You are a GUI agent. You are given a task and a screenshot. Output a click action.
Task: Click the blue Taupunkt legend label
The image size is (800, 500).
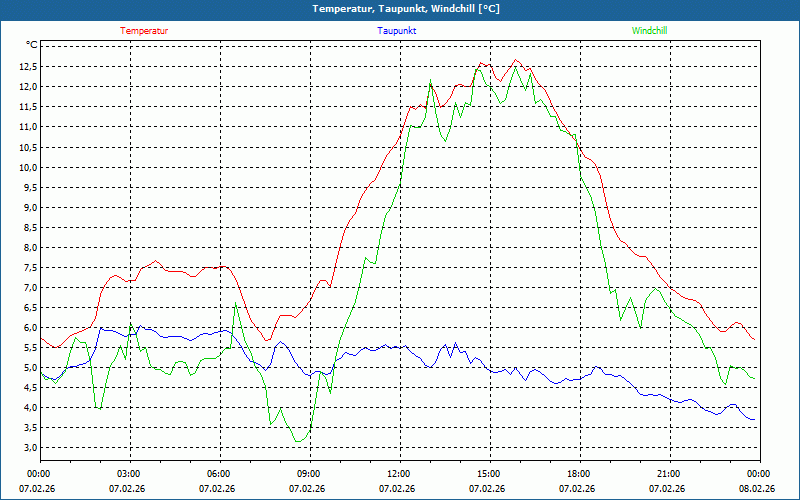(397, 30)
